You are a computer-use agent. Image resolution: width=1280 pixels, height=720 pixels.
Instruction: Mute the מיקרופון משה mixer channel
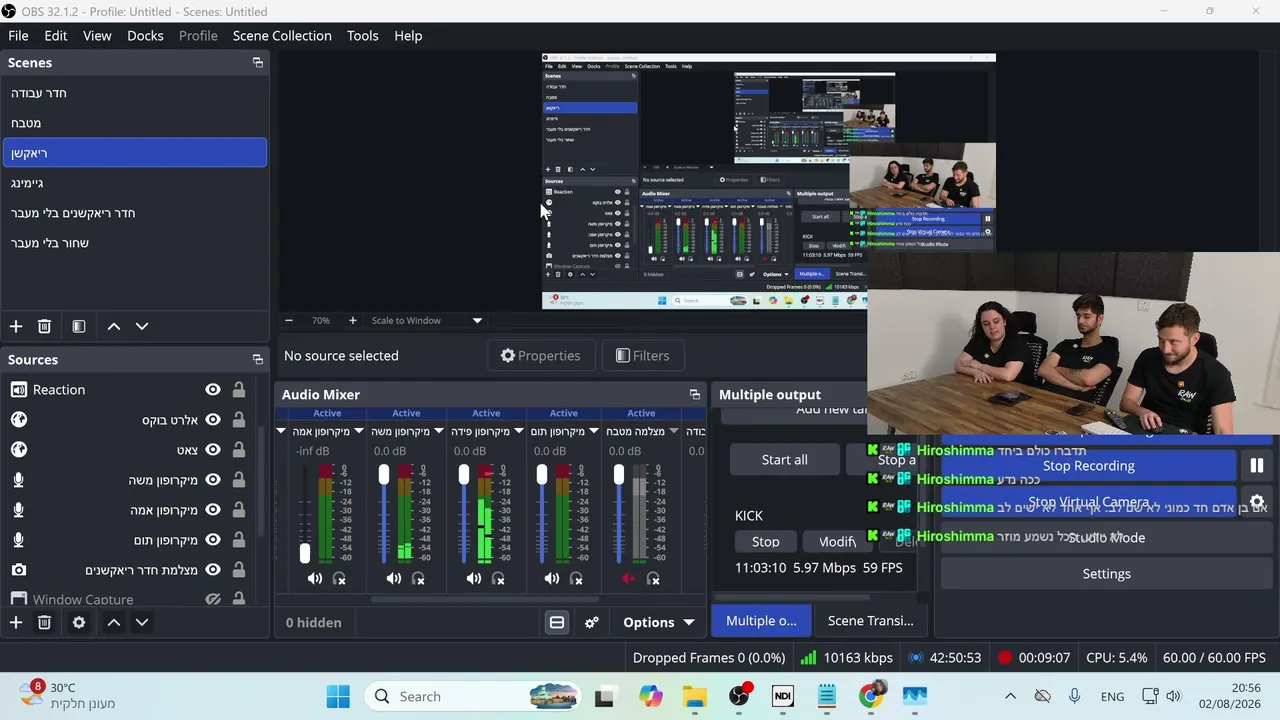tap(394, 578)
